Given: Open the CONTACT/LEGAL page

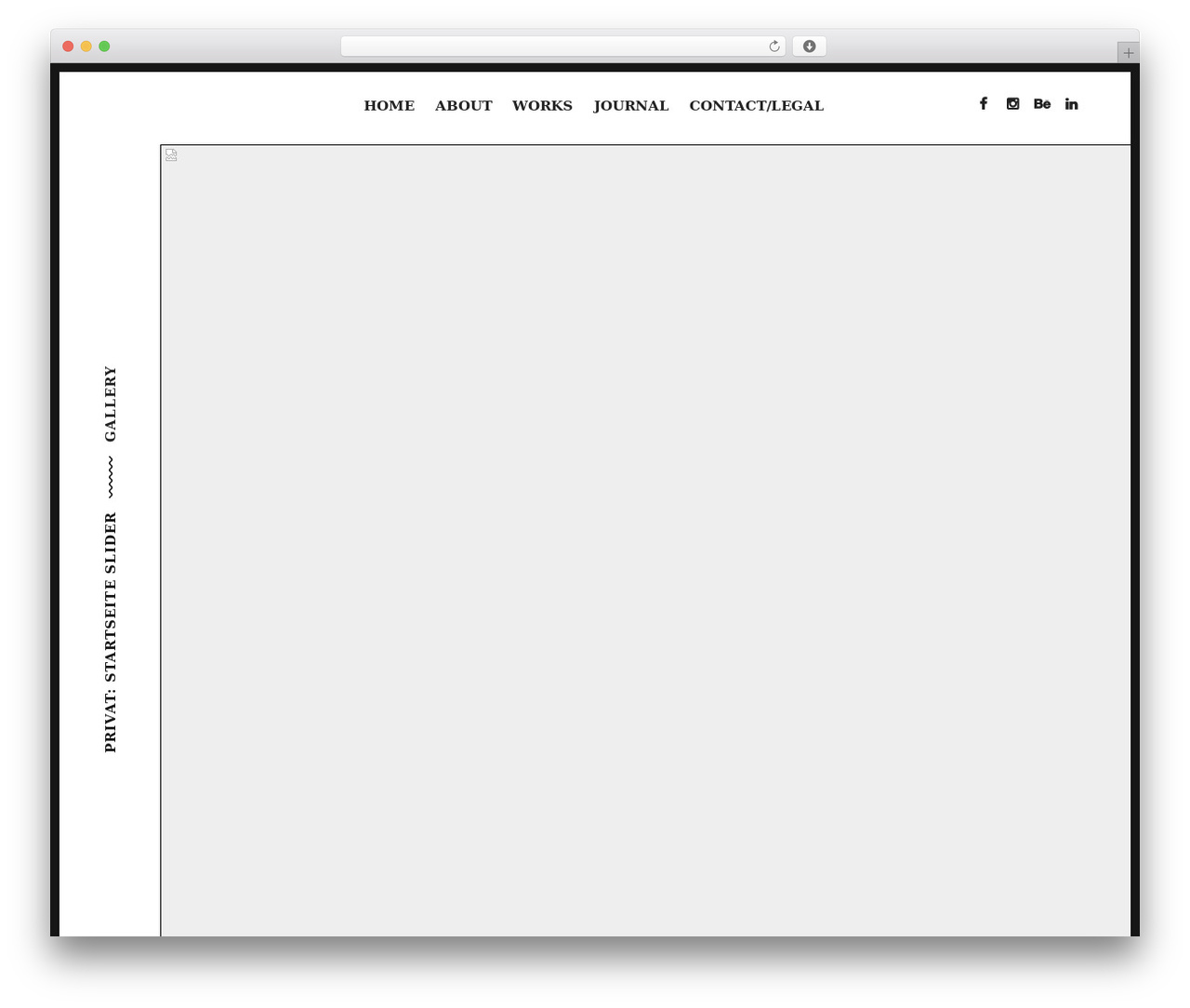Looking at the screenshot, I should tap(757, 105).
